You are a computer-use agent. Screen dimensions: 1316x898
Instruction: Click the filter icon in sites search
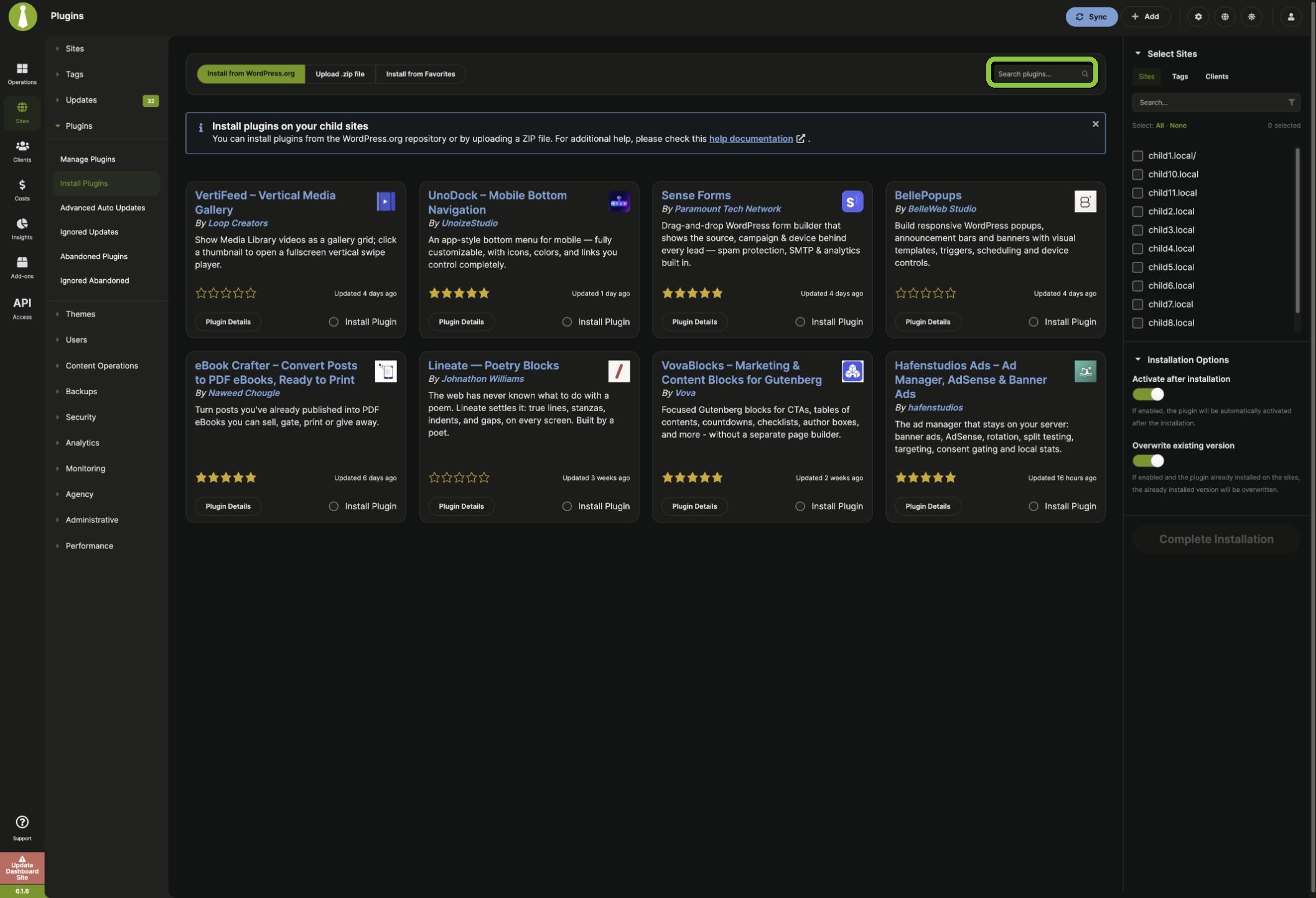tap(1291, 102)
